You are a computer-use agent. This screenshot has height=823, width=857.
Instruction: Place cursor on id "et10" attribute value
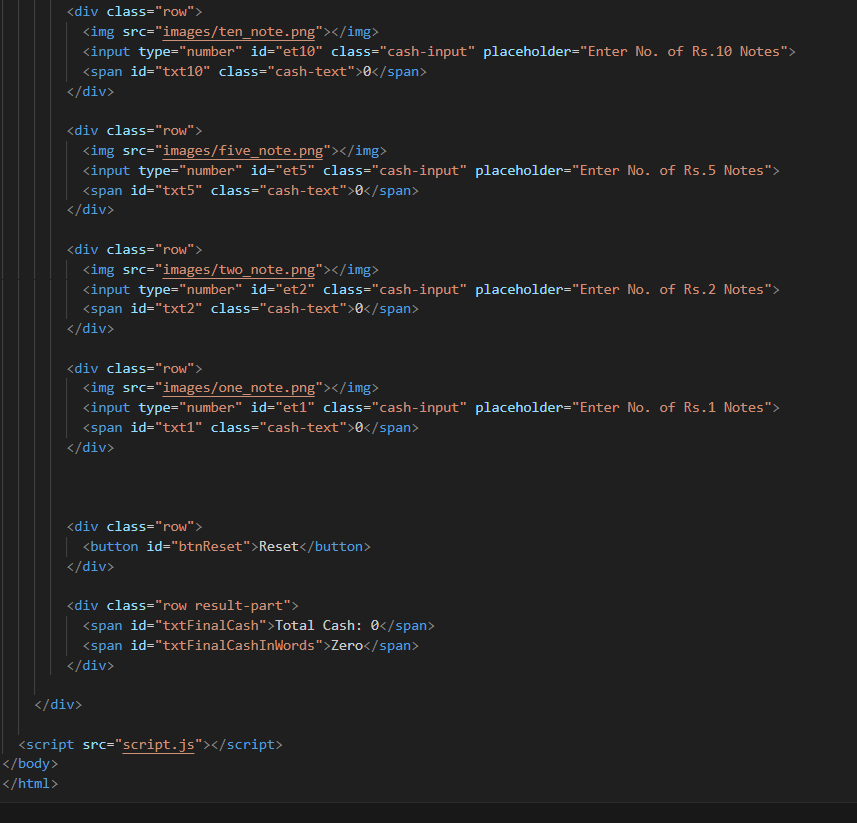(299, 51)
